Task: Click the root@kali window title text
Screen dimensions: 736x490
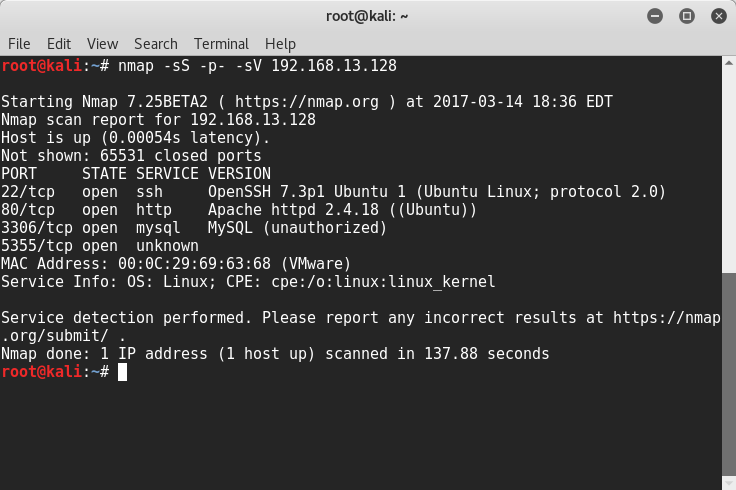Action: point(368,15)
